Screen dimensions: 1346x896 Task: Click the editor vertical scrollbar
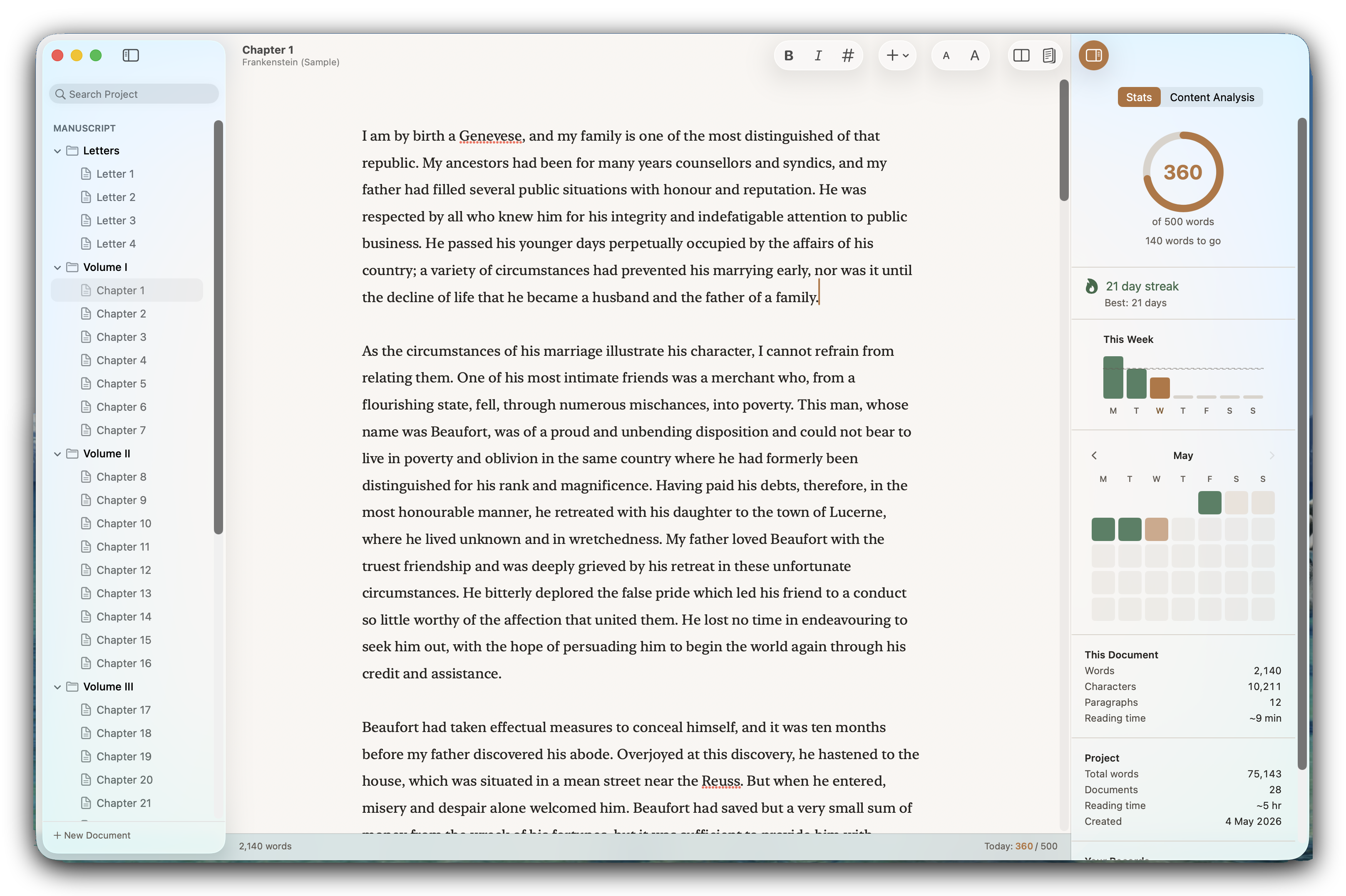tap(1064, 141)
